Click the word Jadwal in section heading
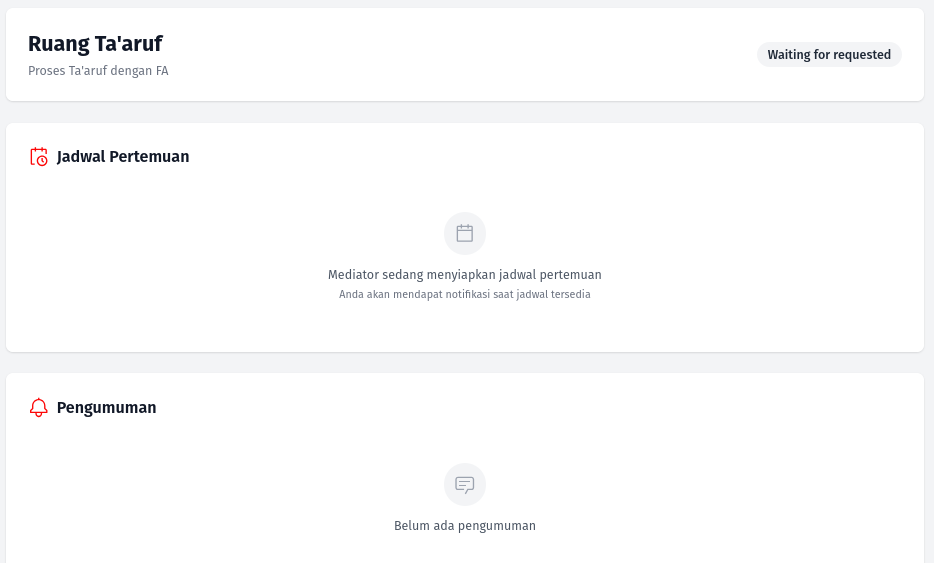Image resolution: width=934 pixels, height=563 pixels. 81,157
